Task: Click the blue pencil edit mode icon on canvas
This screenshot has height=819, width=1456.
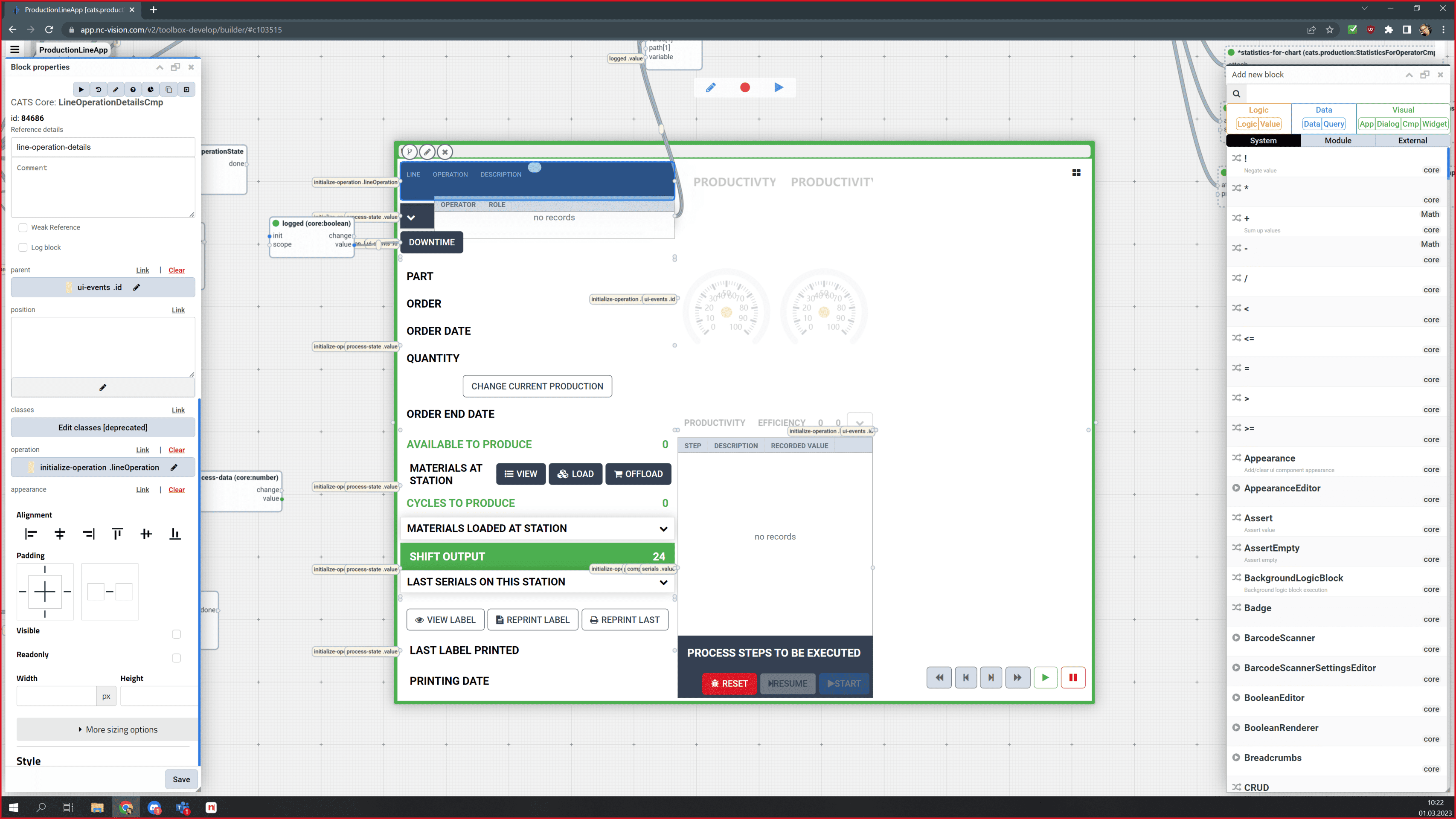Action: coord(710,87)
